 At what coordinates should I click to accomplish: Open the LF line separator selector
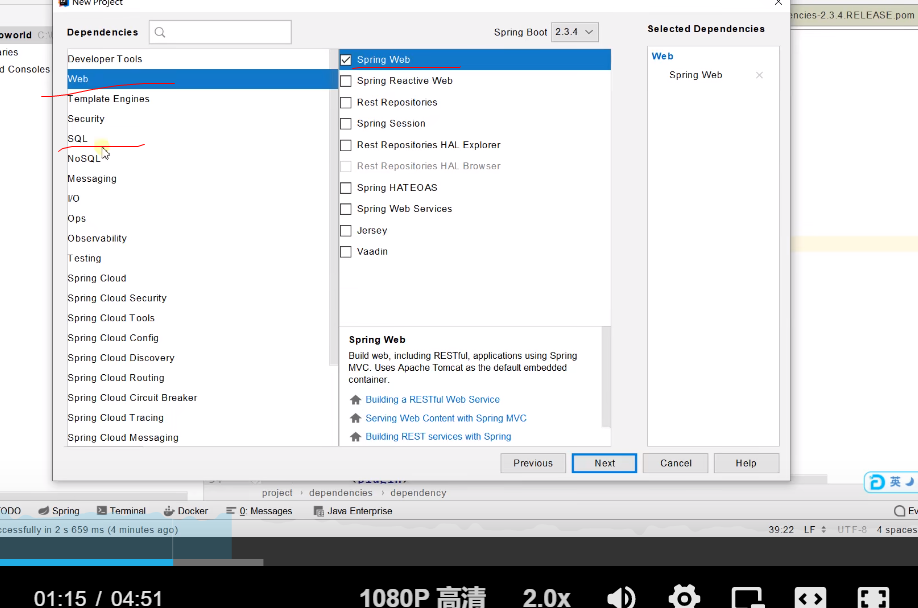[x=814, y=530]
